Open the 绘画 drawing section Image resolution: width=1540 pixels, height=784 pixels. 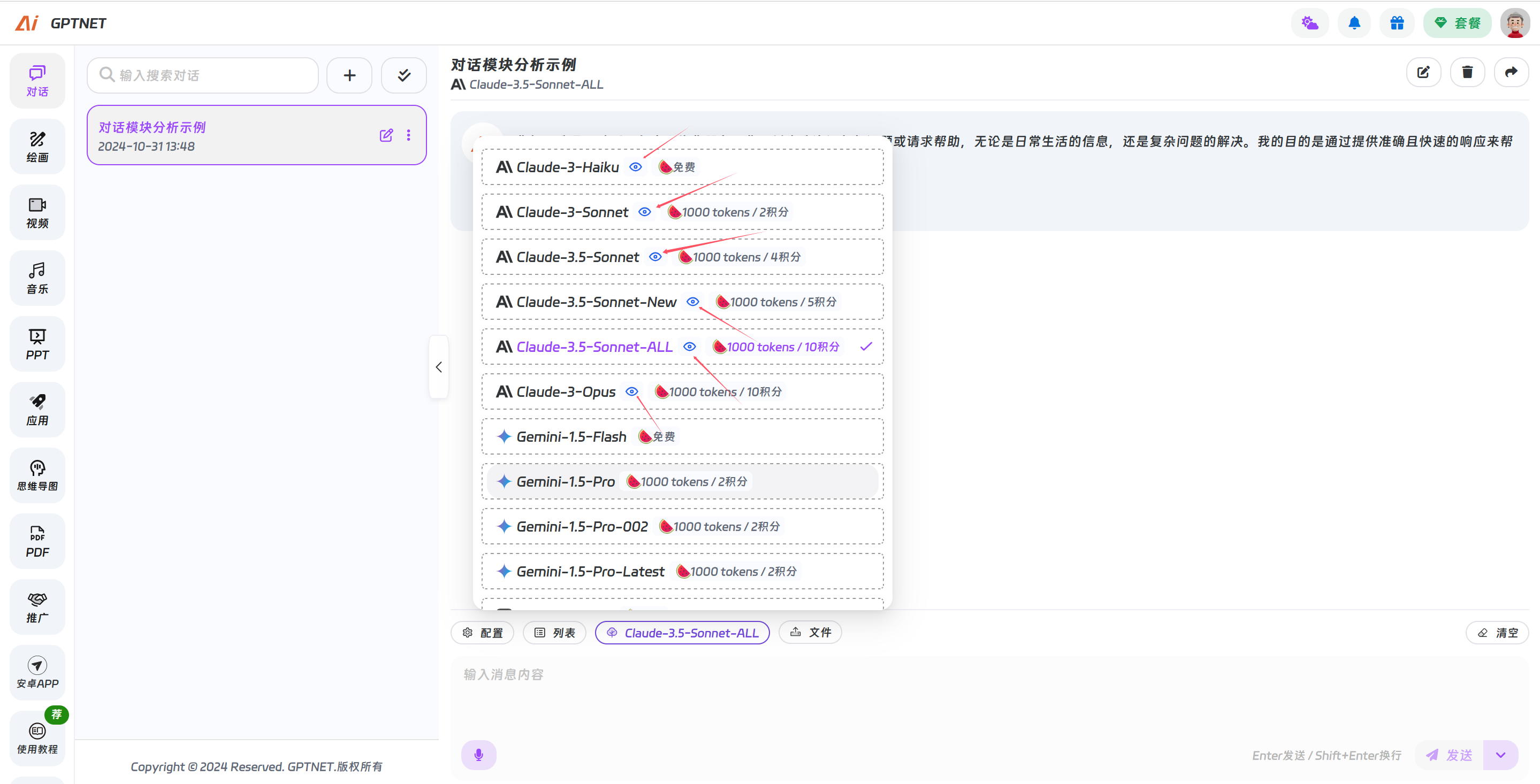click(37, 147)
